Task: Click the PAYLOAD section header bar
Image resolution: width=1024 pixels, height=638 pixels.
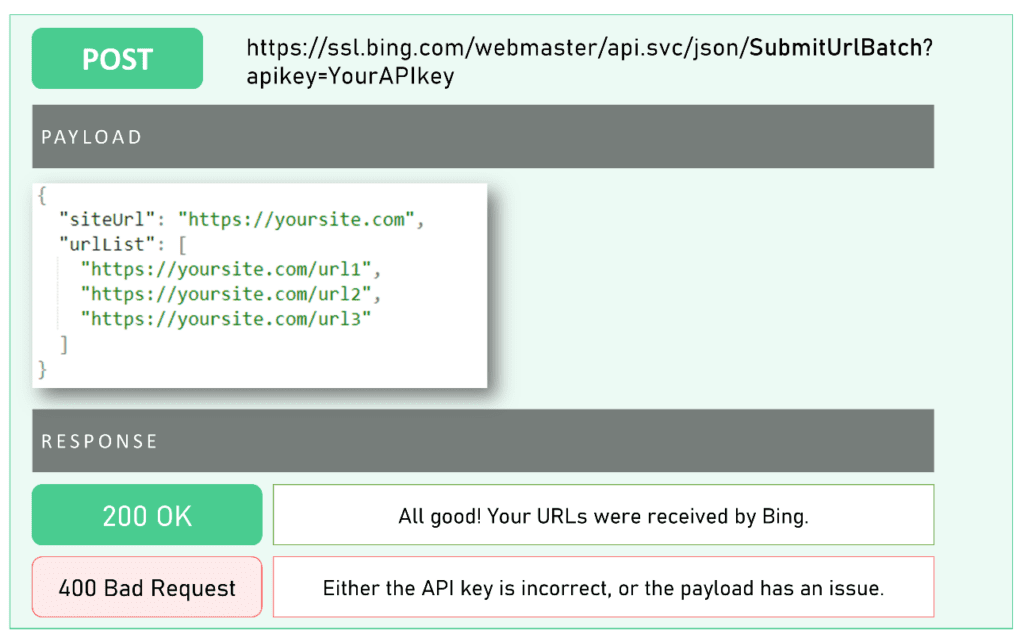Action: point(483,137)
